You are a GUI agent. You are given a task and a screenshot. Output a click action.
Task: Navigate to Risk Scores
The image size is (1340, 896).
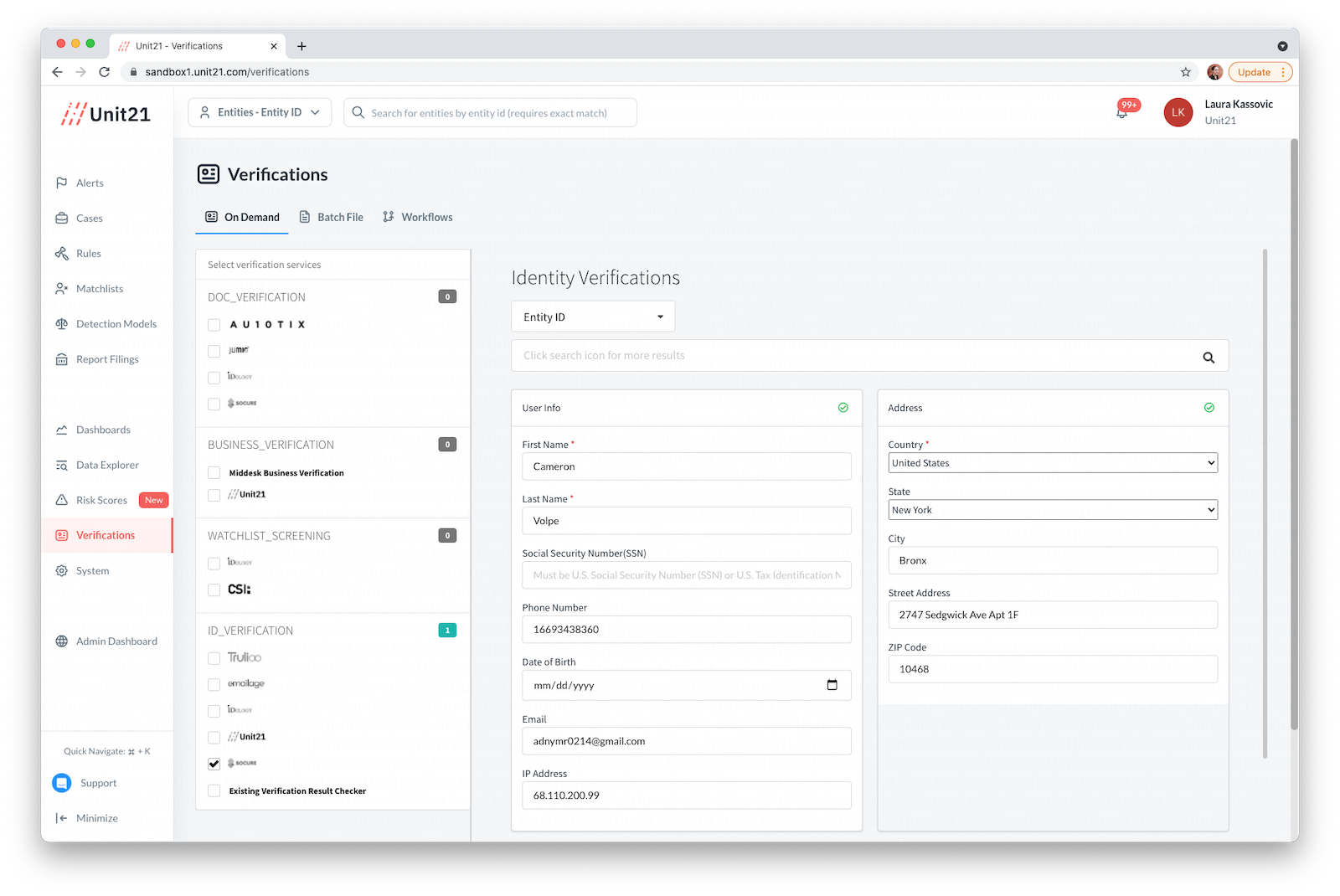pos(101,500)
